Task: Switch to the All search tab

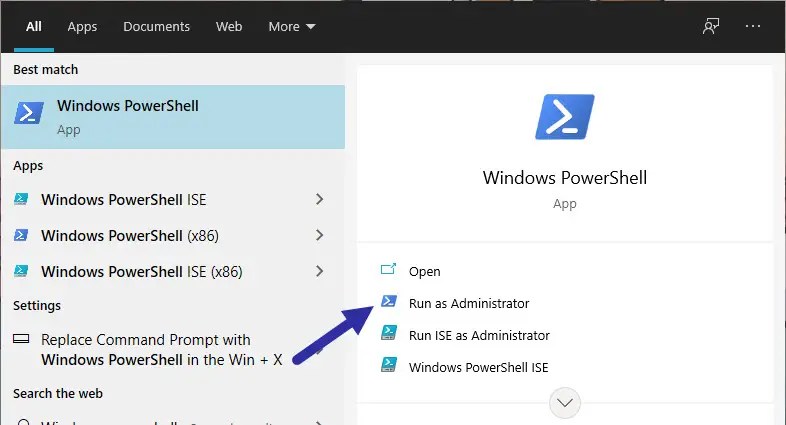Action: point(34,27)
